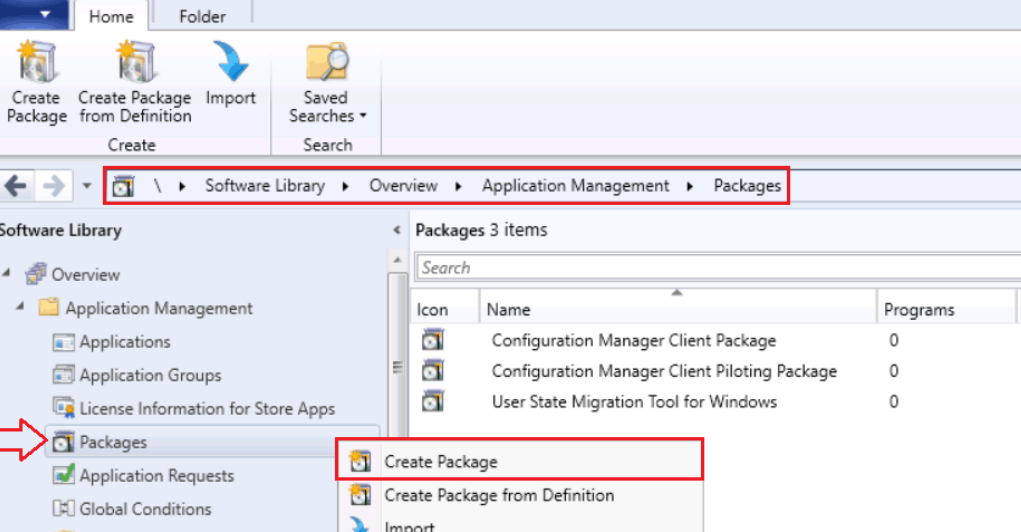Click the forward navigation arrow
This screenshot has width=1021, height=532.
(x=53, y=186)
